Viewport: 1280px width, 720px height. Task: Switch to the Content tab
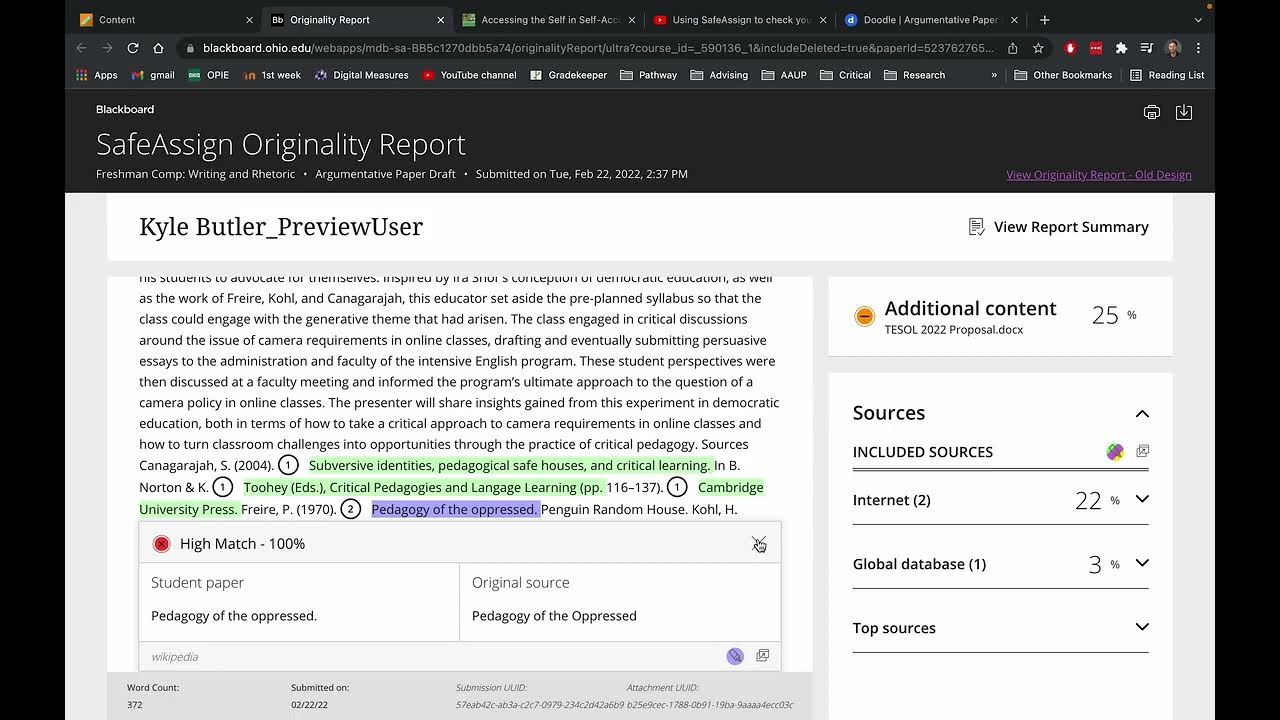[165, 19]
